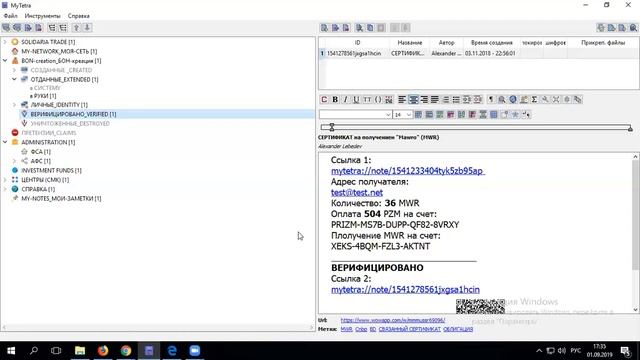Open find in text magnifier

502,99
